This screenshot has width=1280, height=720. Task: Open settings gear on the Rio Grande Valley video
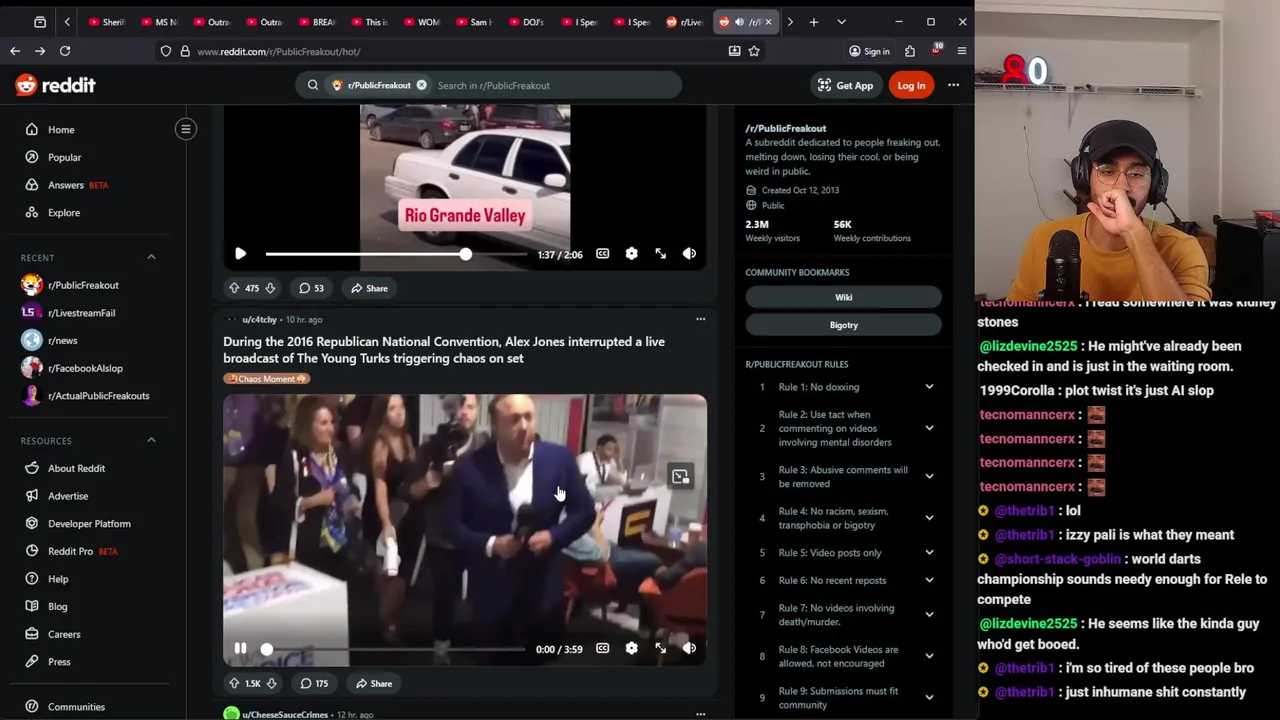[631, 254]
